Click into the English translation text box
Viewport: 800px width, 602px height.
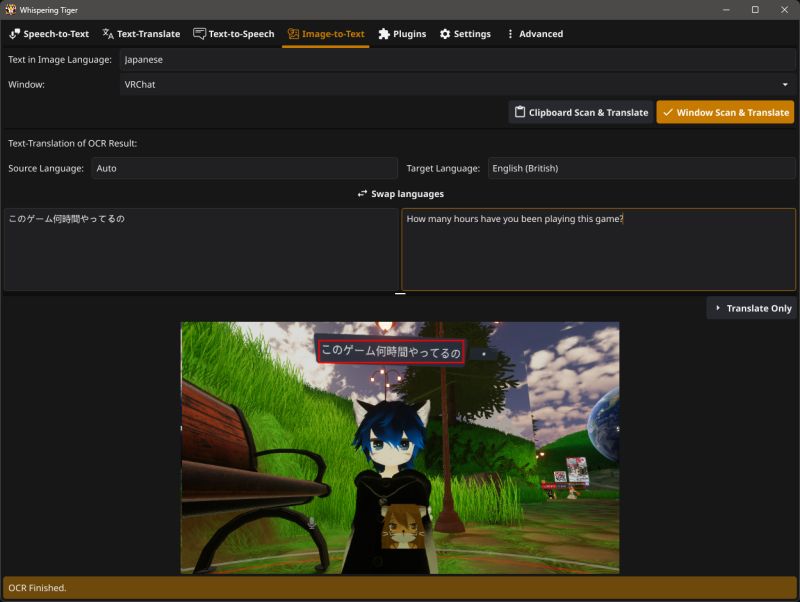[598, 249]
